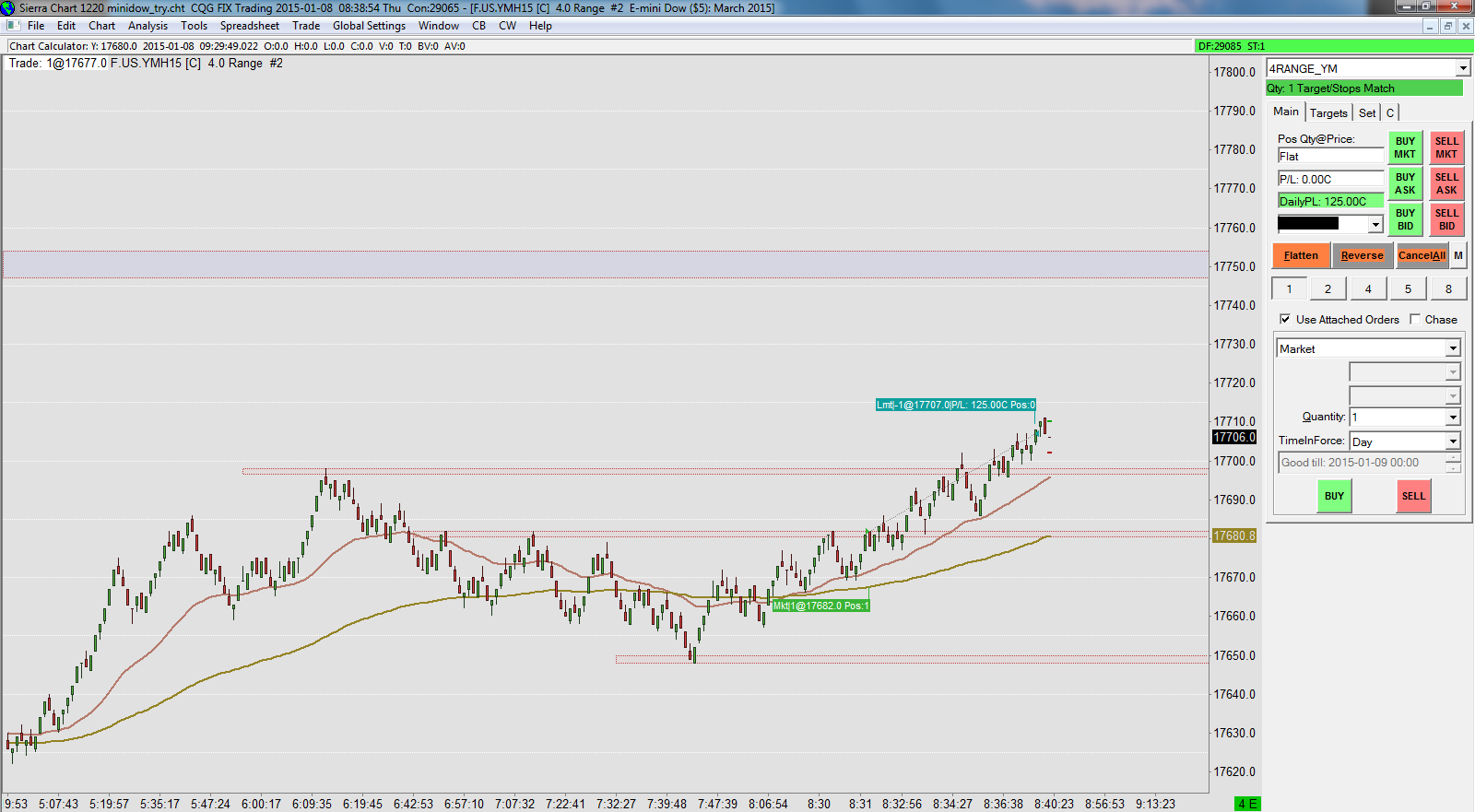The height and width of the screenshot is (812, 1475).
Task: Click the green BUY button at panel bottom
Action: coord(1334,496)
